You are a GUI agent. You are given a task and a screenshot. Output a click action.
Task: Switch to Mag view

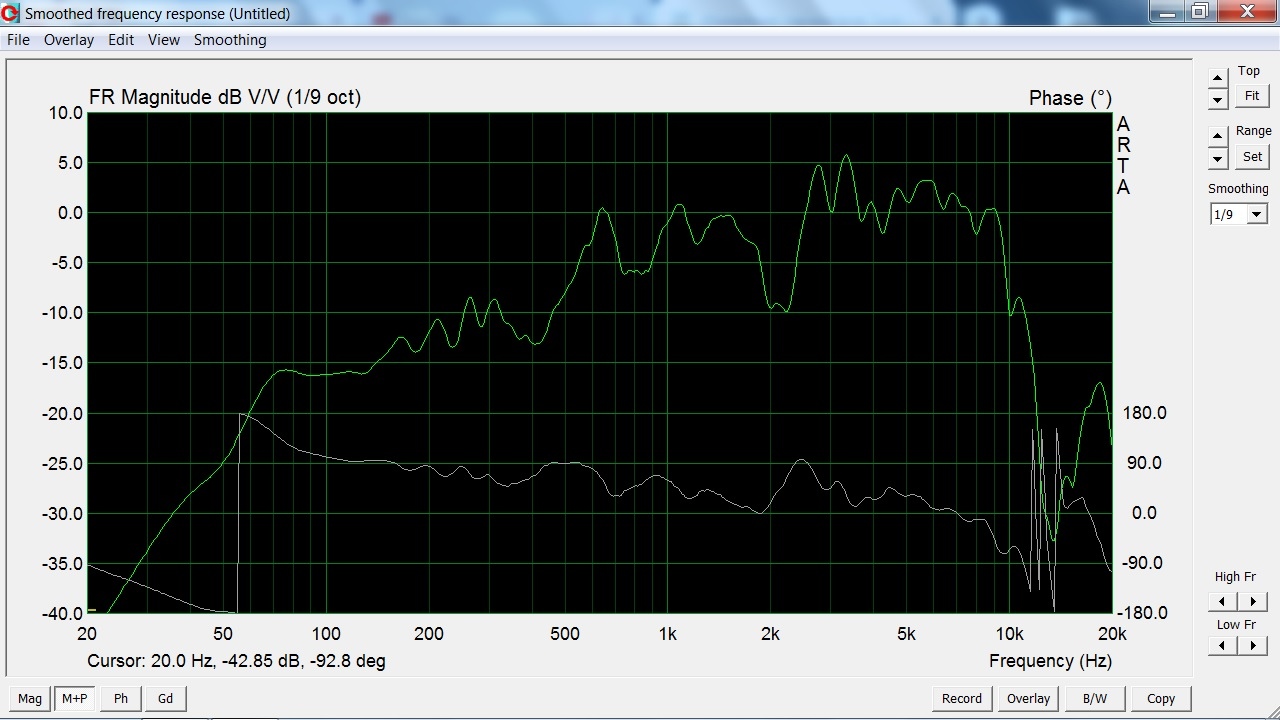pyautogui.click(x=30, y=699)
